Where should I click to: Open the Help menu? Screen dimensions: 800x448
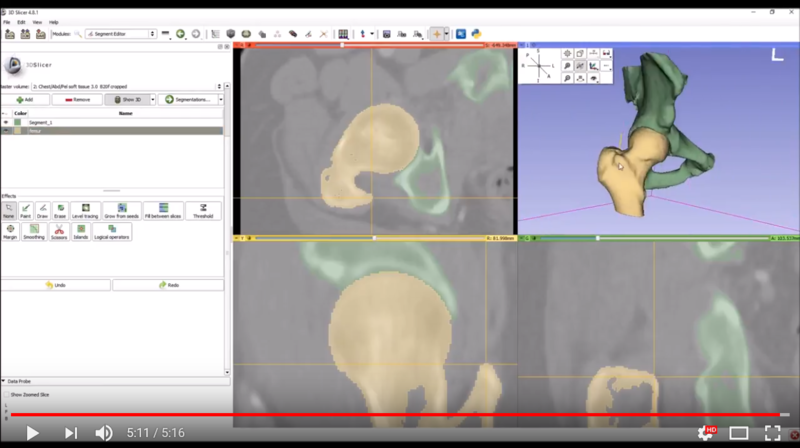pos(53,21)
